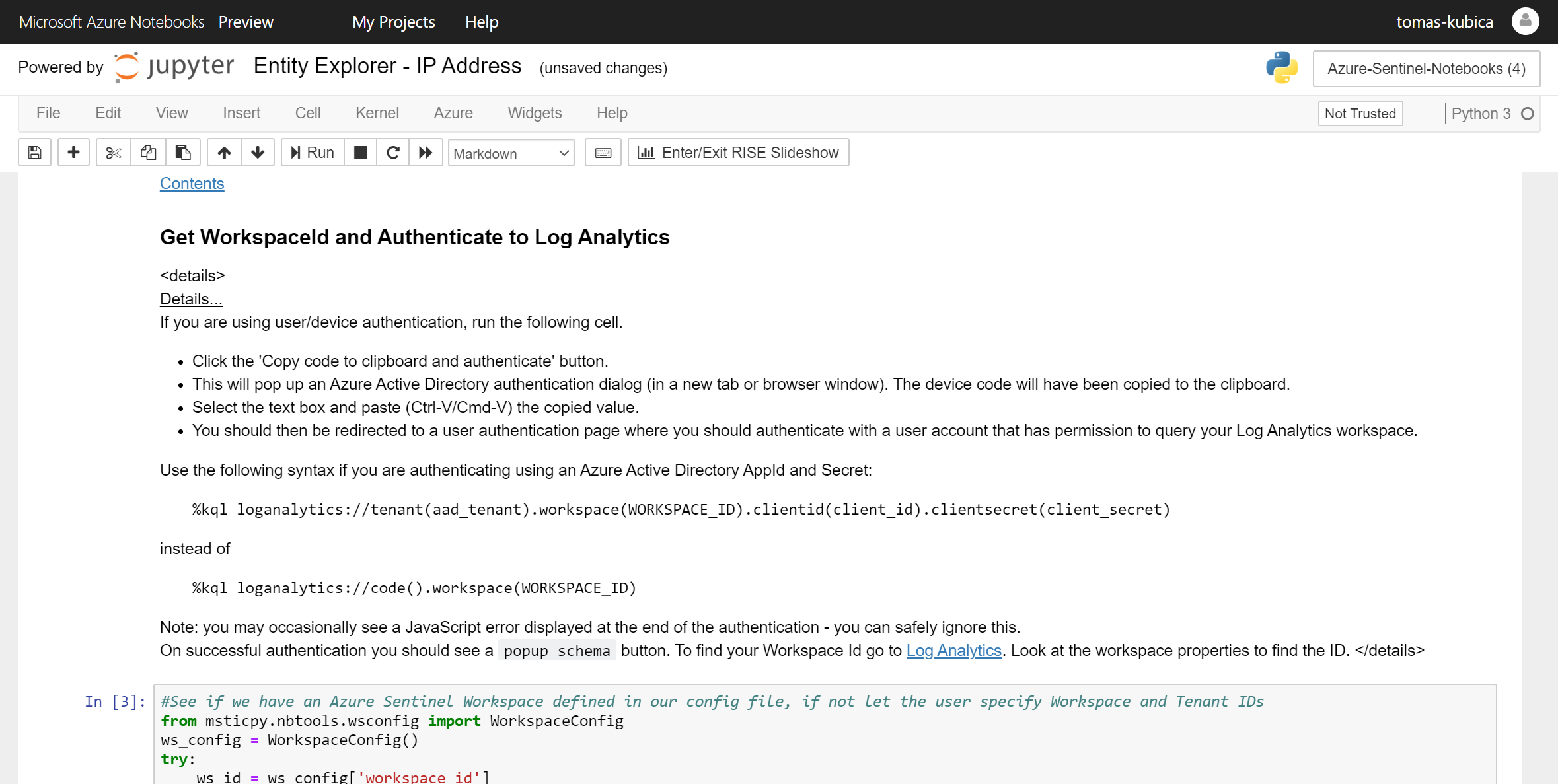Follow the Log Analytics link

pyautogui.click(x=953, y=651)
